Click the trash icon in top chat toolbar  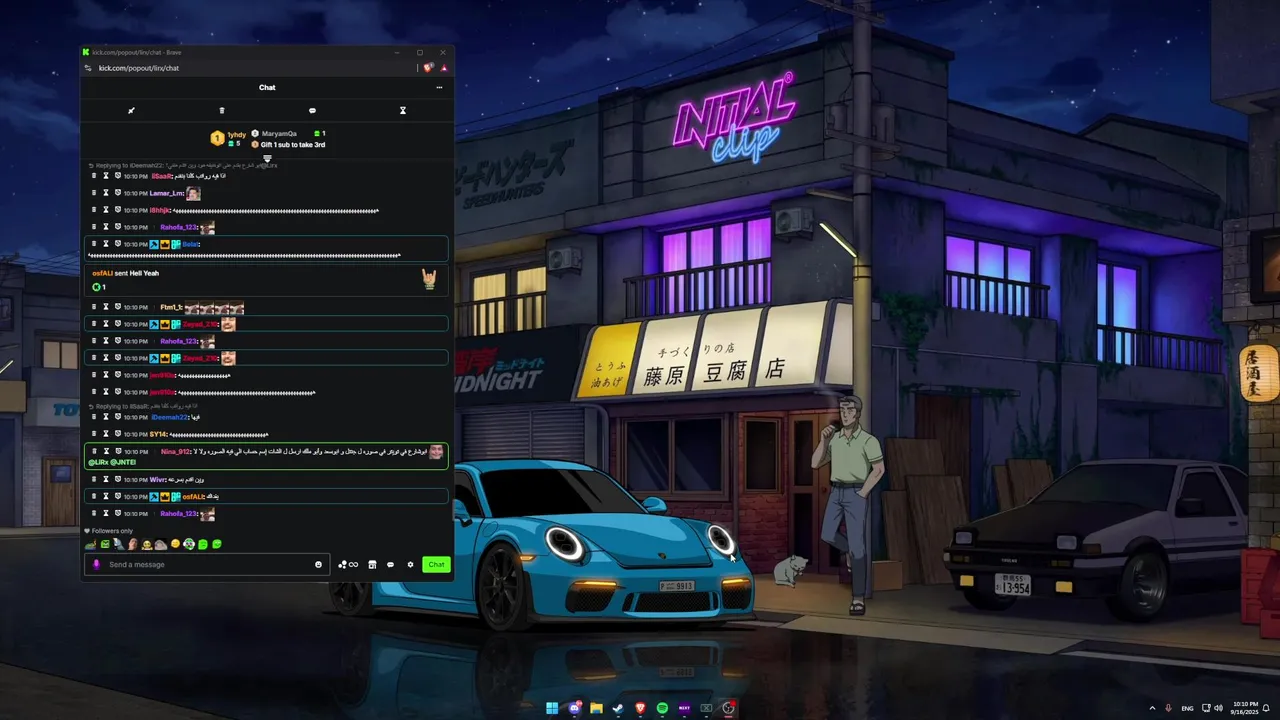coord(222,110)
